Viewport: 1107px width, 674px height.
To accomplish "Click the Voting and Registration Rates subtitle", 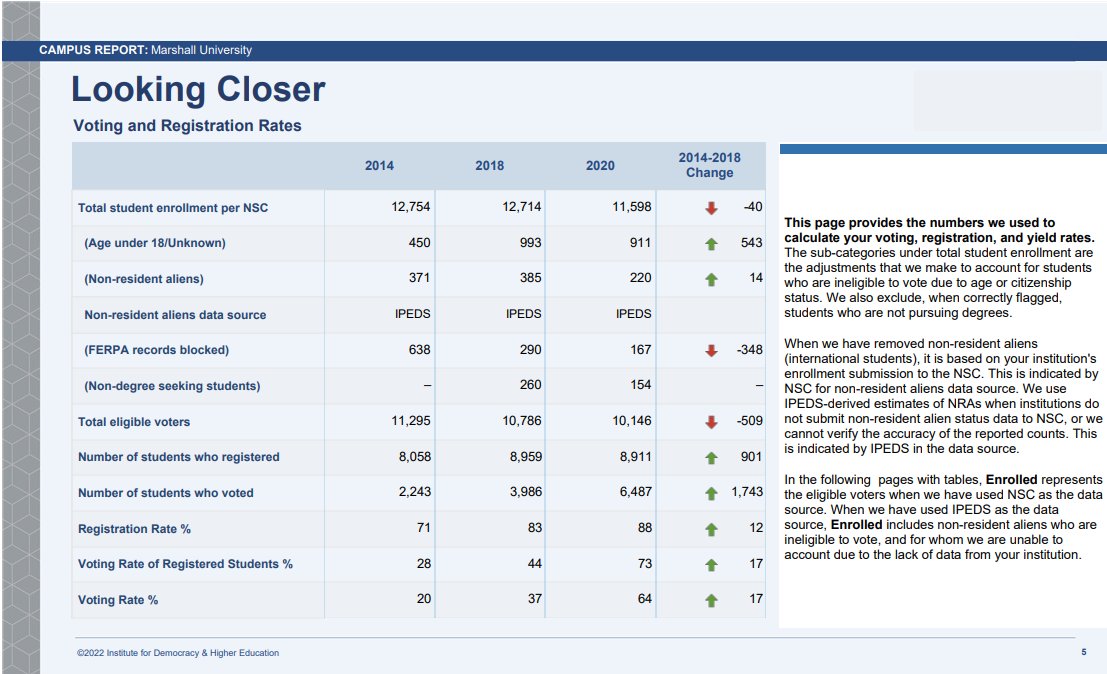I will 187,126.
